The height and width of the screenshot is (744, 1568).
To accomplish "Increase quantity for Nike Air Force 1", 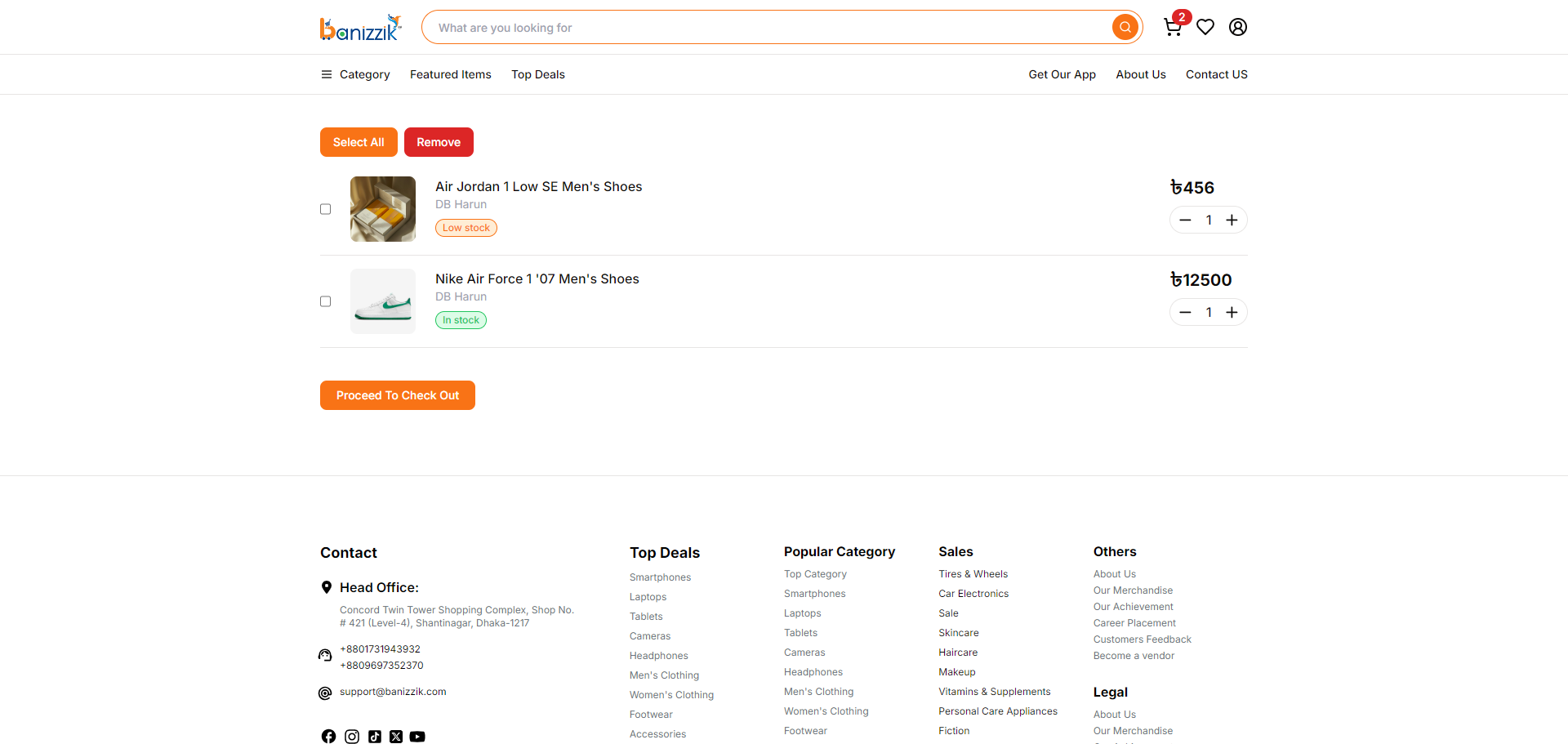I will point(1232,312).
